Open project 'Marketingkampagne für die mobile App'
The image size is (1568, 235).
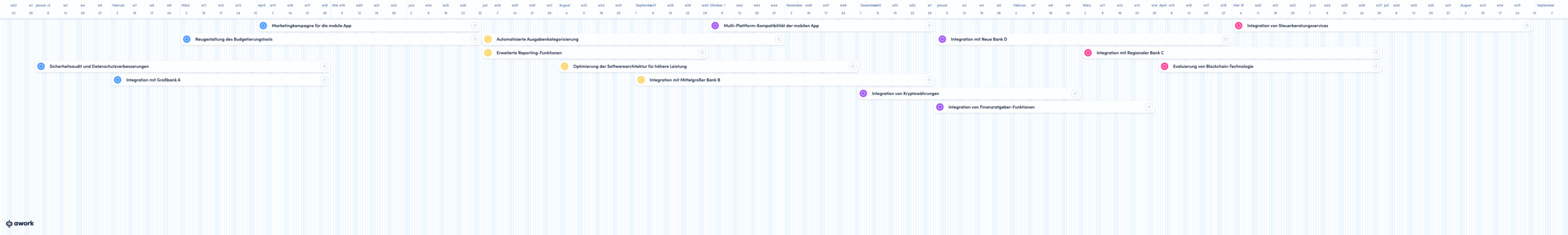[312, 26]
